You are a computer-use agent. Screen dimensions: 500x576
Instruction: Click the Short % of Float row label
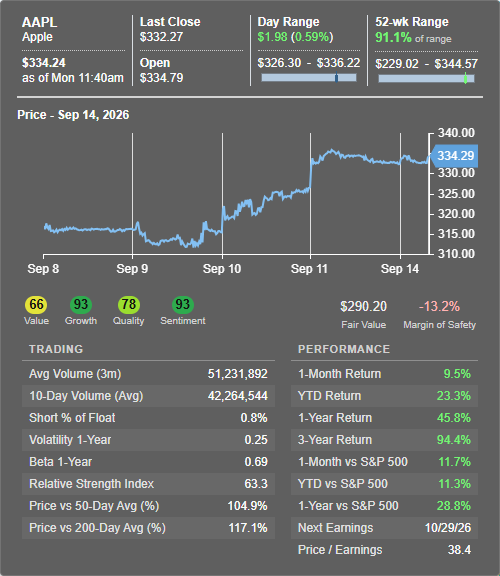(x=72, y=418)
